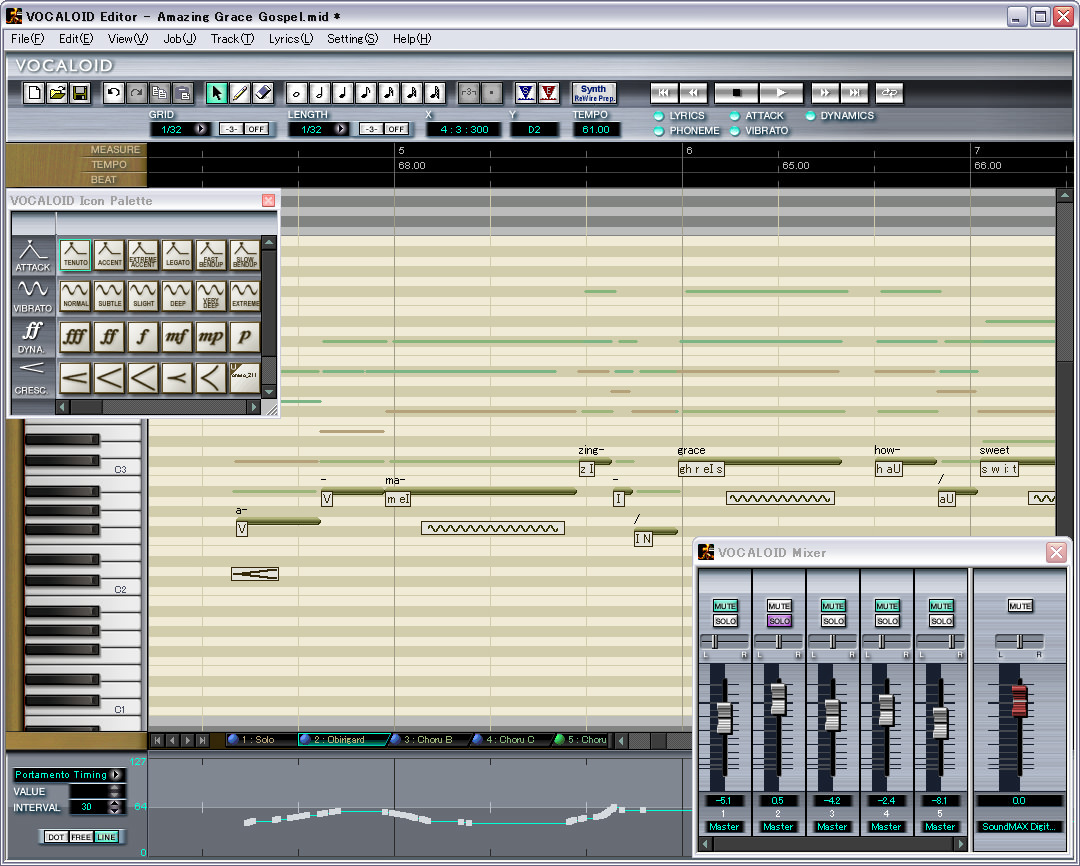The image size is (1080, 866).
Task: Choose the eighth note length
Action: tap(366, 93)
